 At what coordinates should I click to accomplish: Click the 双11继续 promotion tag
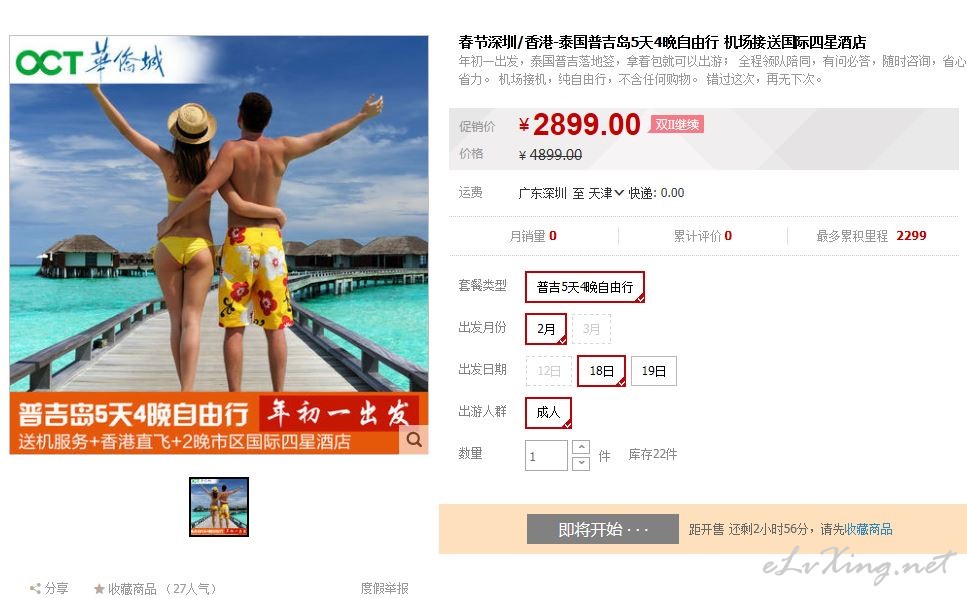(677, 125)
